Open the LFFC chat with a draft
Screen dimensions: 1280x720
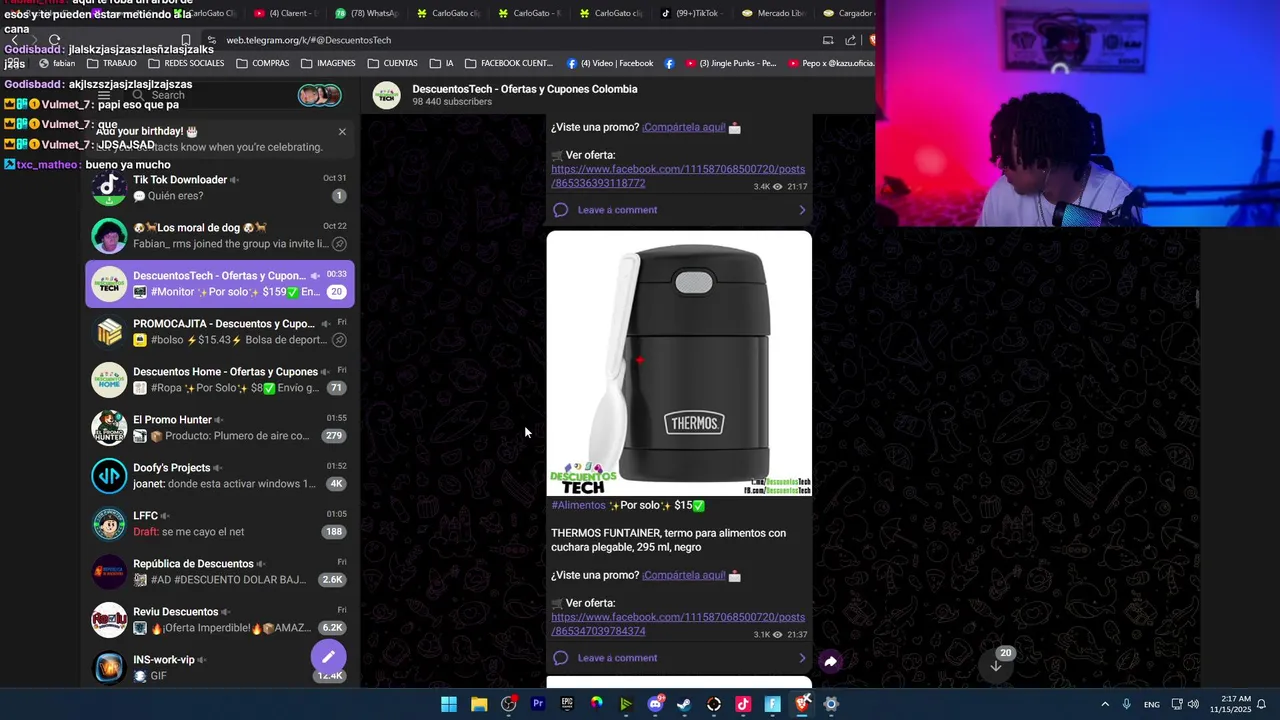coord(220,524)
